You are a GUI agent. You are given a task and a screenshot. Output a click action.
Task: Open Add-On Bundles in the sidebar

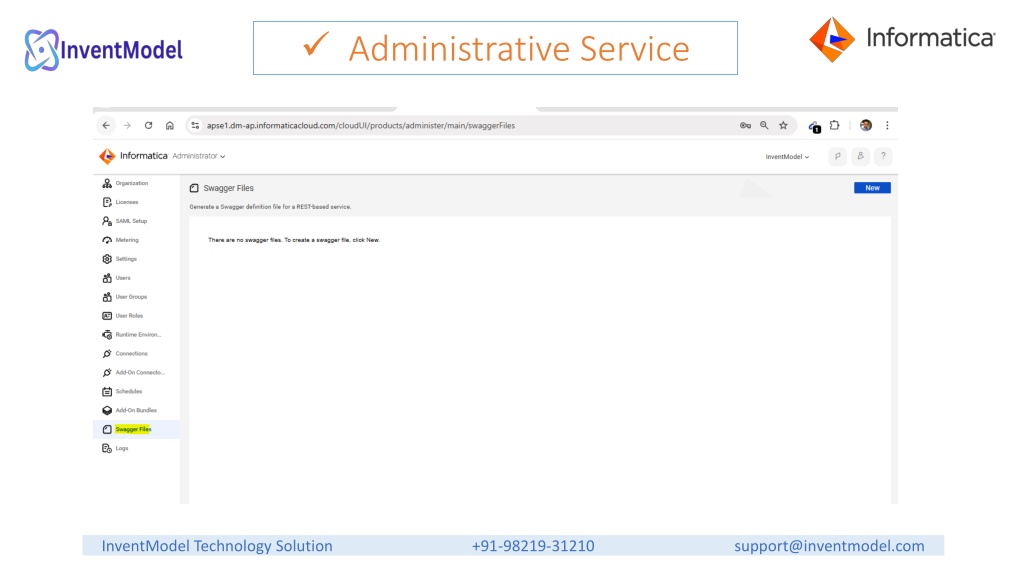pos(136,411)
